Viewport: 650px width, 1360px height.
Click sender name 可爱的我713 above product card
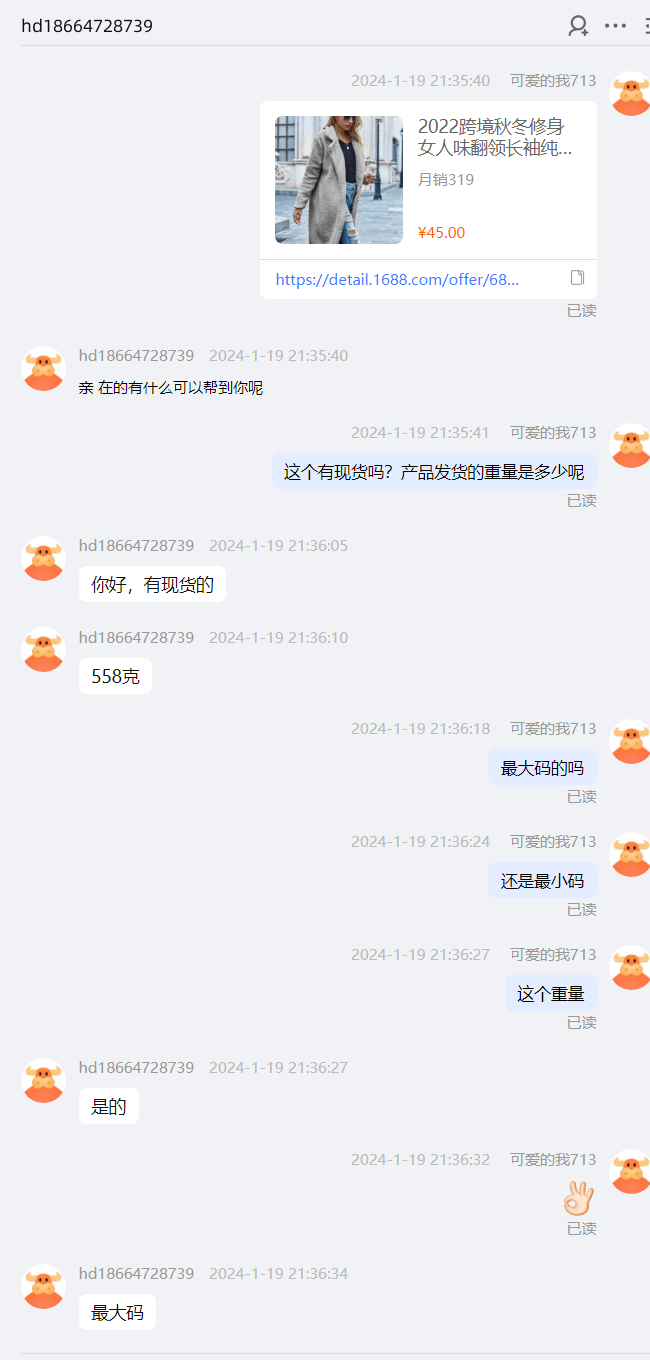pos(553,81)
